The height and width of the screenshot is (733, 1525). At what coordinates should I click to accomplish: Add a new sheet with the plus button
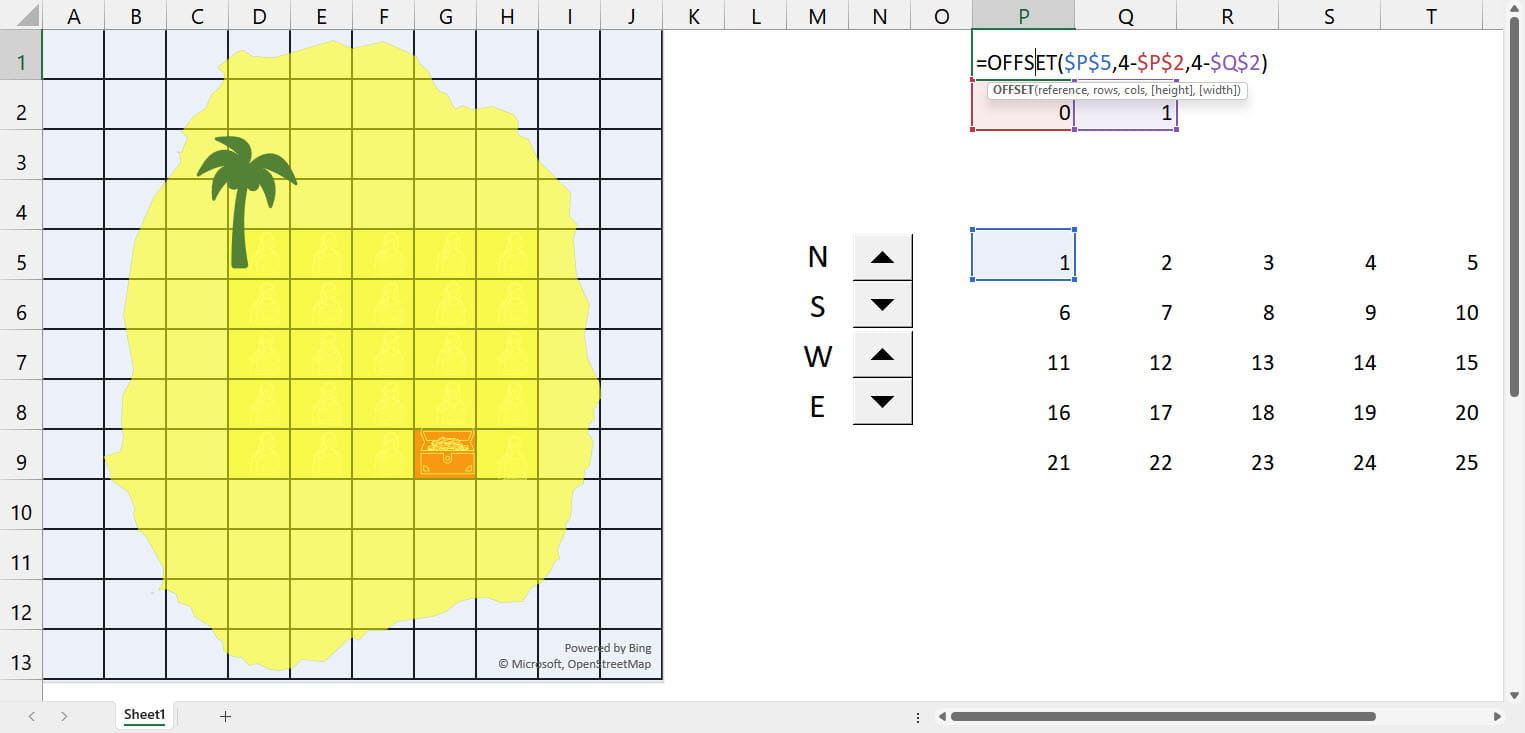click(x=225, y=716)
